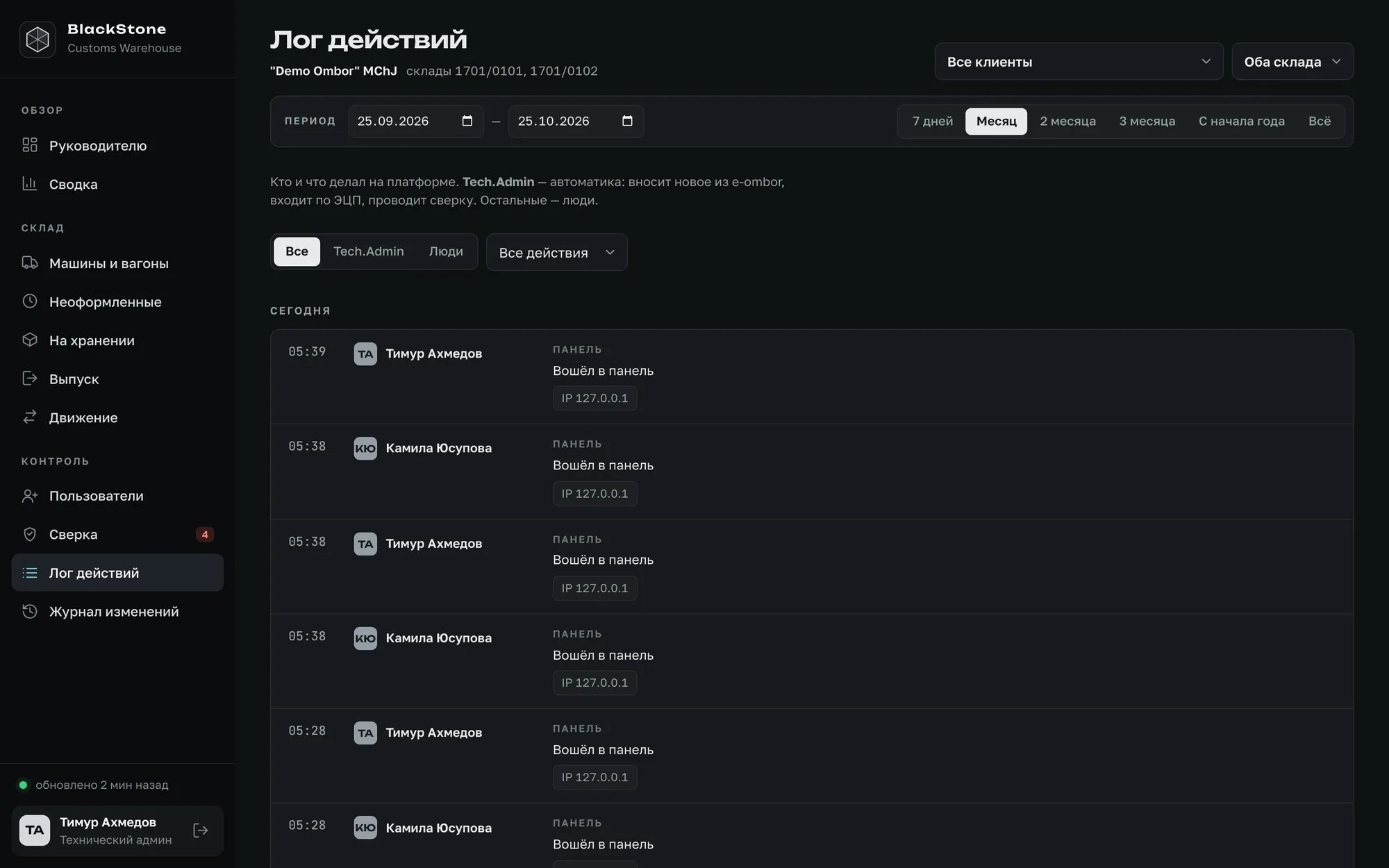The width and height of the screenshot is (1389, 868).
Task: Expand the Оба склада dropdown
Action: 1292,62
